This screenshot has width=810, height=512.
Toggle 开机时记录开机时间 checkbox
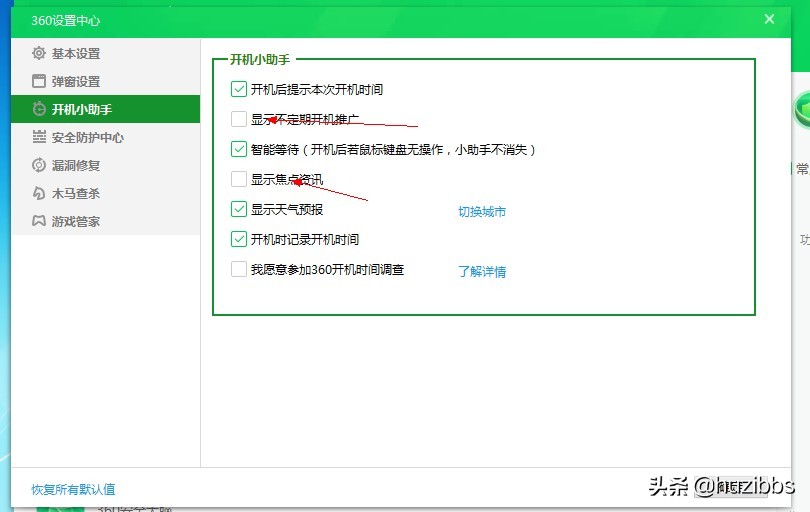[239, 239]
